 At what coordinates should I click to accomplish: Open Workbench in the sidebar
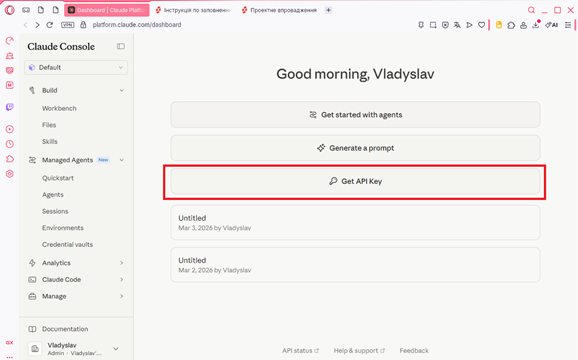[x=59, y=108]
